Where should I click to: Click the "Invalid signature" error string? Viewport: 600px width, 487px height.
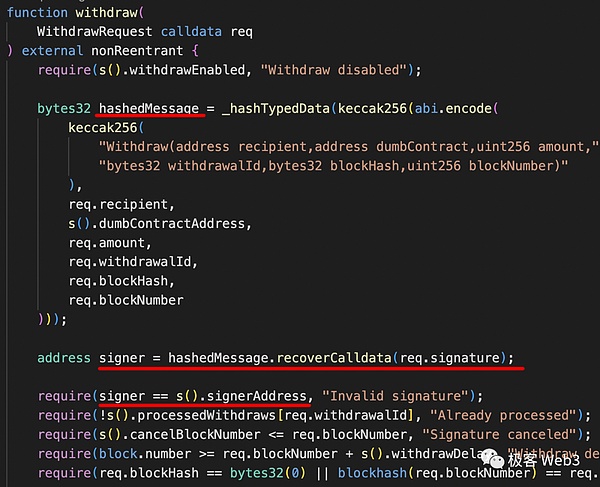point(395,396)
